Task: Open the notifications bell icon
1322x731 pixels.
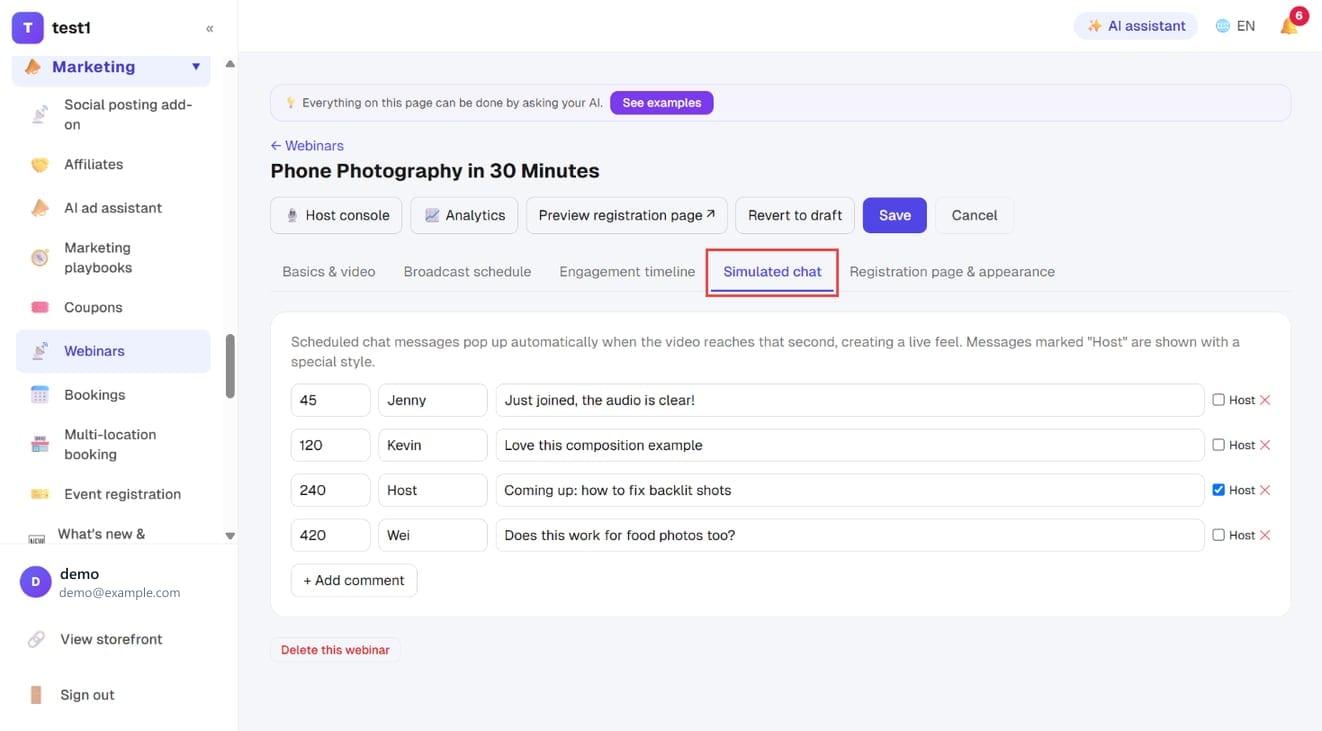Action: pyautogui.click(x=1289, y=26)
